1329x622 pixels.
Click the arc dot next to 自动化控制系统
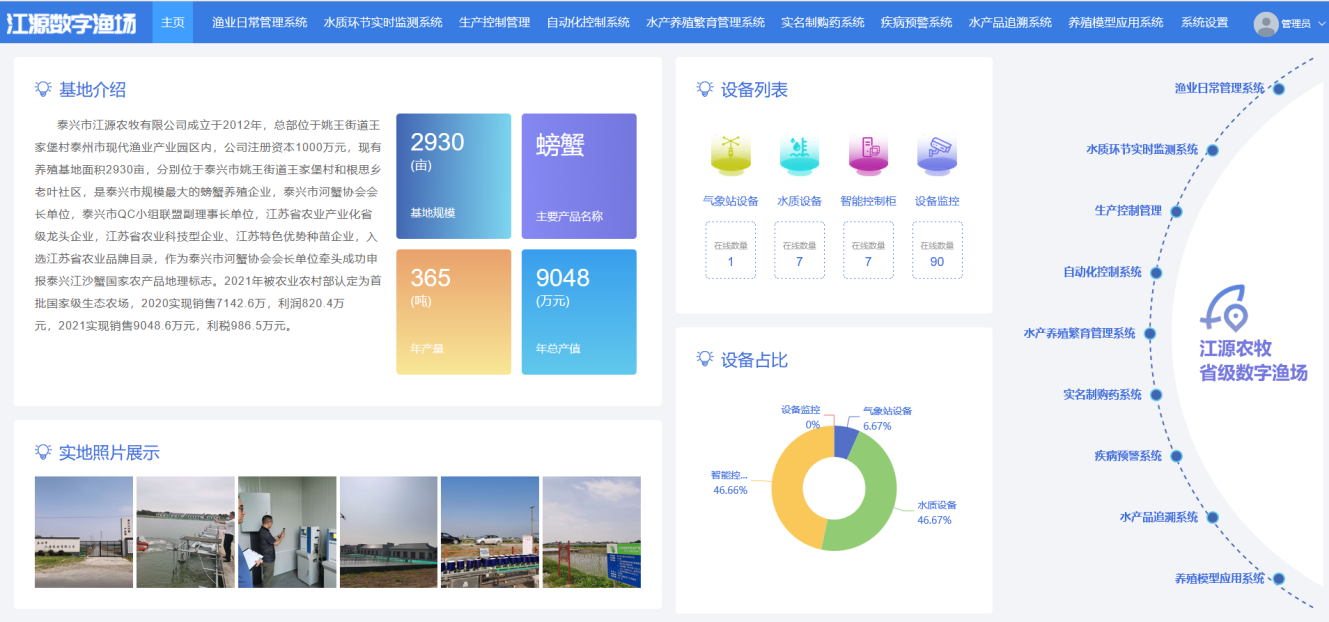1156,272
